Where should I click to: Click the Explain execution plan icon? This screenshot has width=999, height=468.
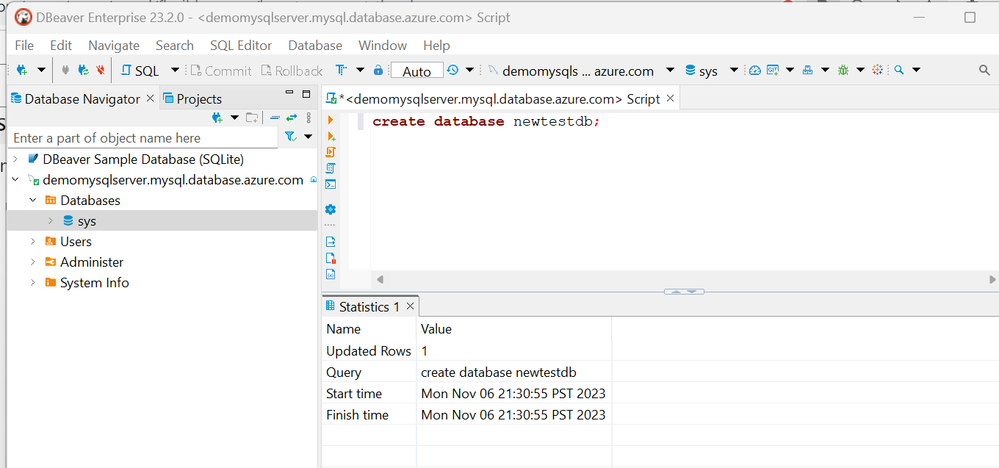(x=331, y=168)
